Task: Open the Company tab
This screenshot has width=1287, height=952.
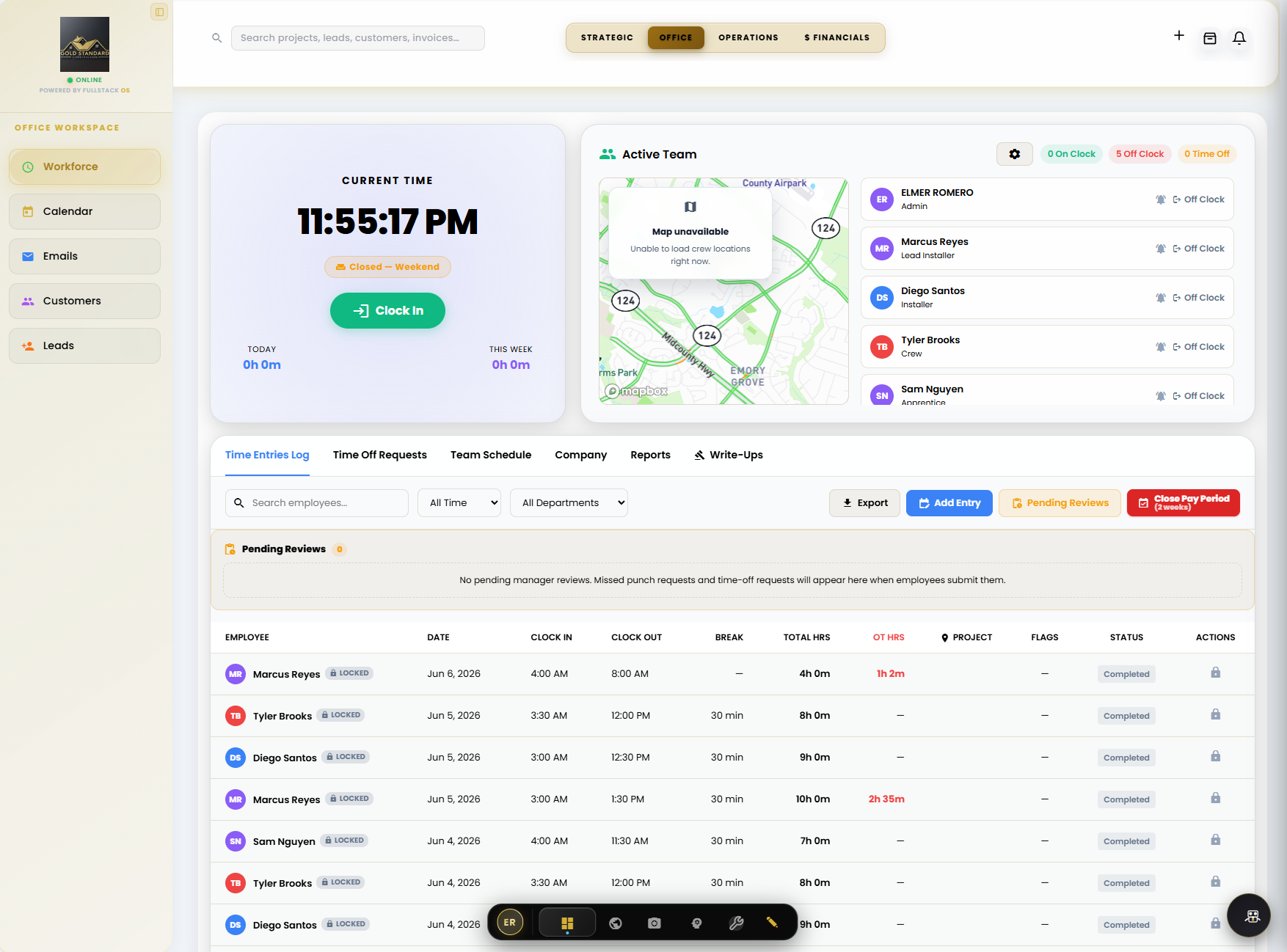Action: click(x=581, y=455)
